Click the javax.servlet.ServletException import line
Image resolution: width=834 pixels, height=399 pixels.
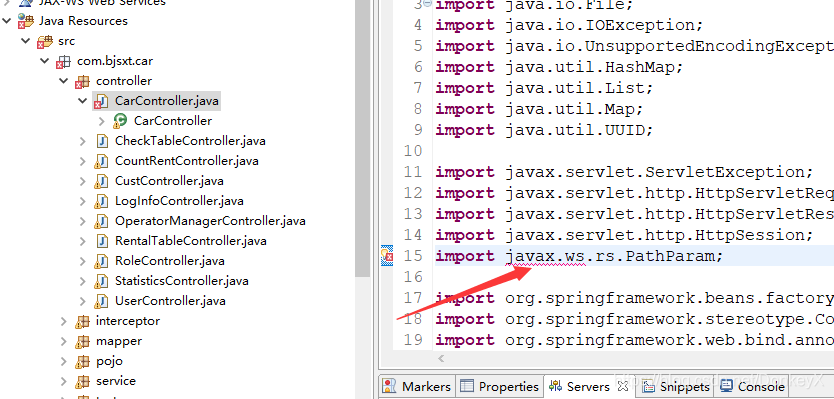click(x=624, y=172)
